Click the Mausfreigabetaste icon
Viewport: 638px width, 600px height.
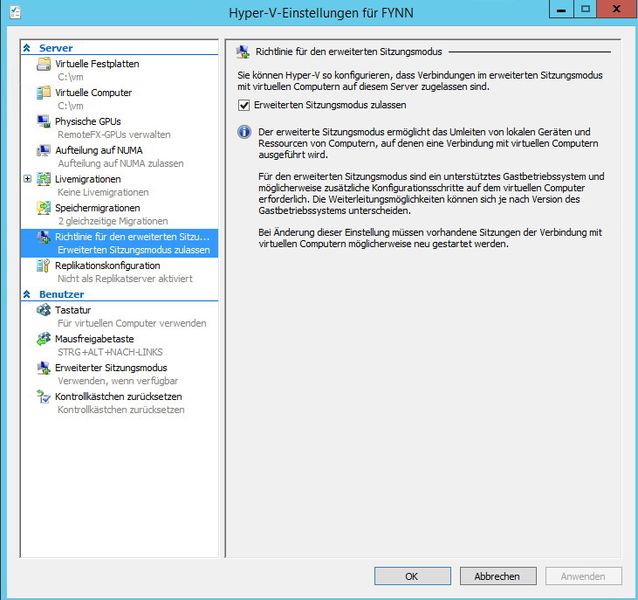pos(44,339)
